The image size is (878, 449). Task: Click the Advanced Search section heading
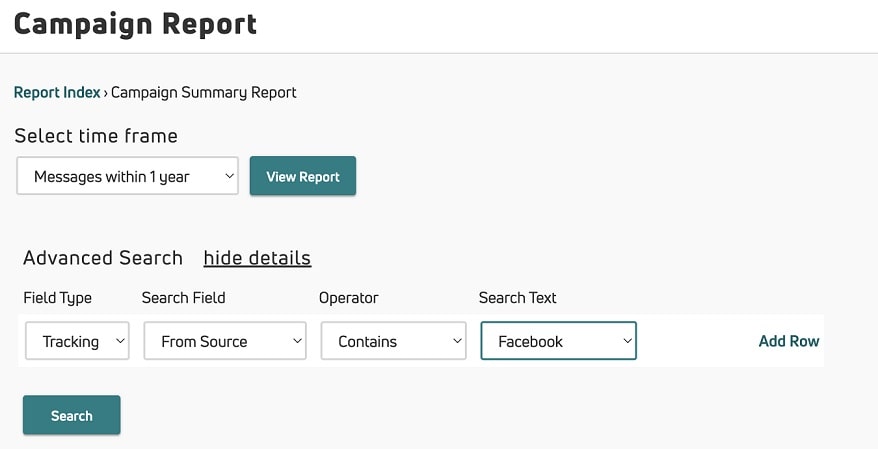coord(103,258)
